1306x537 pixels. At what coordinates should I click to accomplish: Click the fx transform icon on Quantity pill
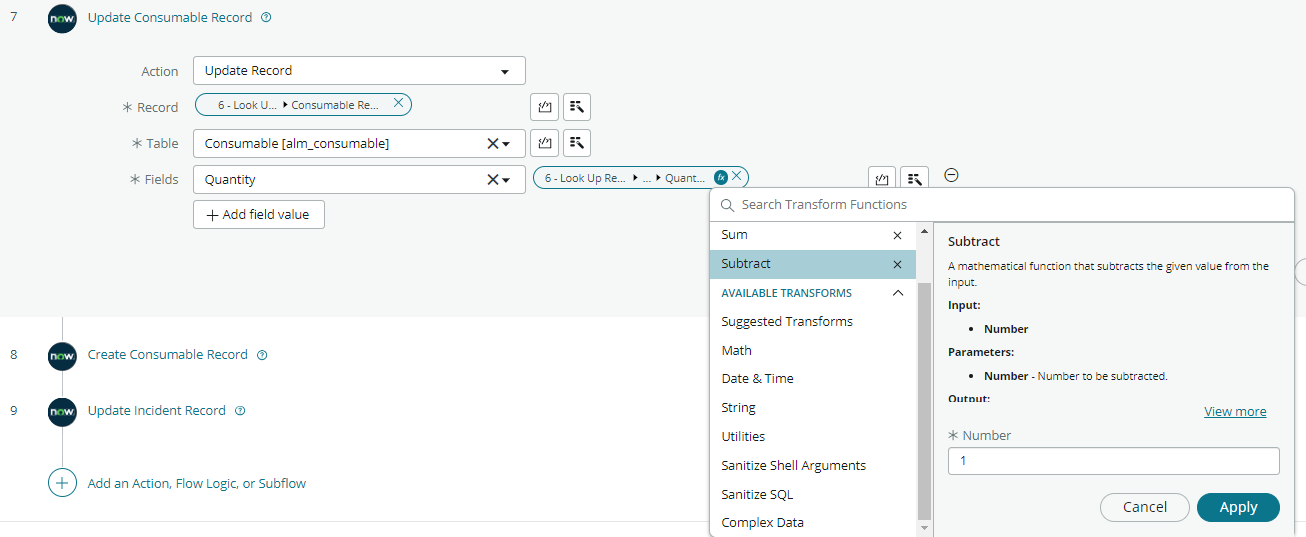720,177
